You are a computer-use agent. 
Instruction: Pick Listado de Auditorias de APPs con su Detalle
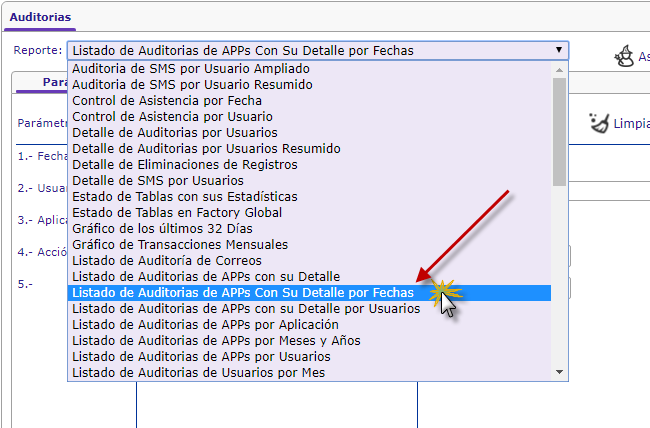(x=309, y=277)
